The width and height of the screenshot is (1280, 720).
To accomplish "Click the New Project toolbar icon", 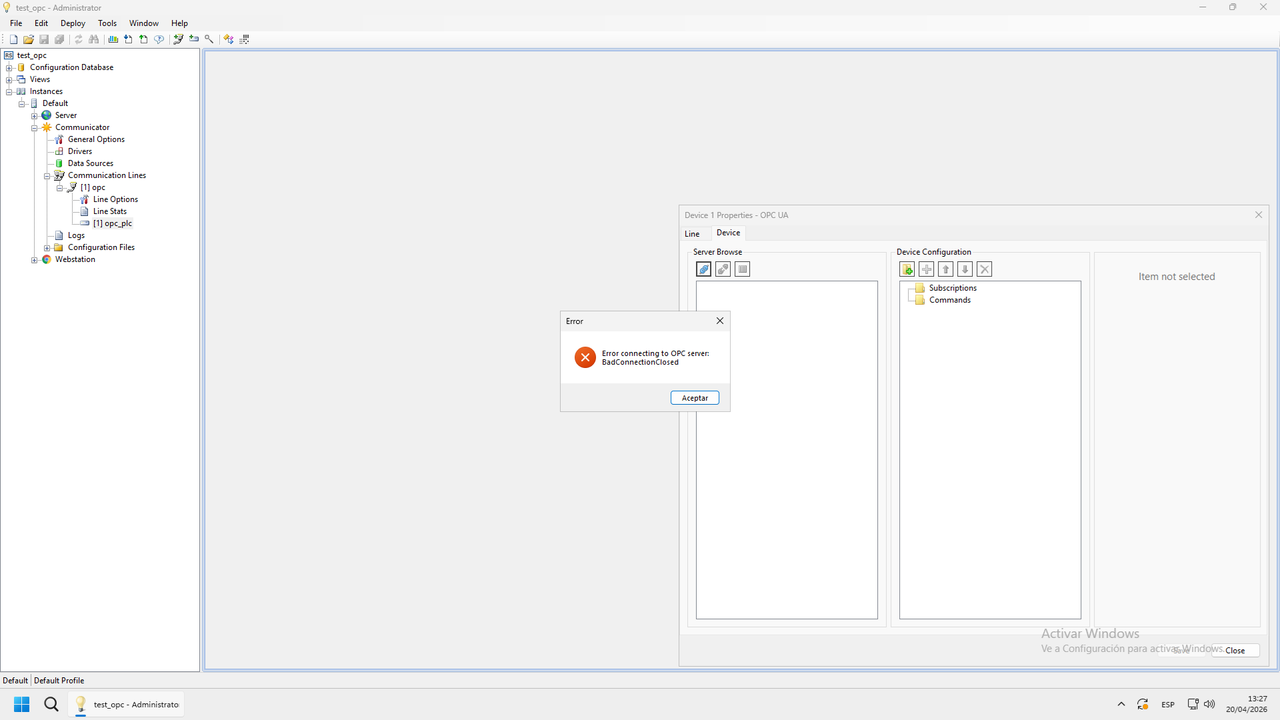I will coord(14,39).
